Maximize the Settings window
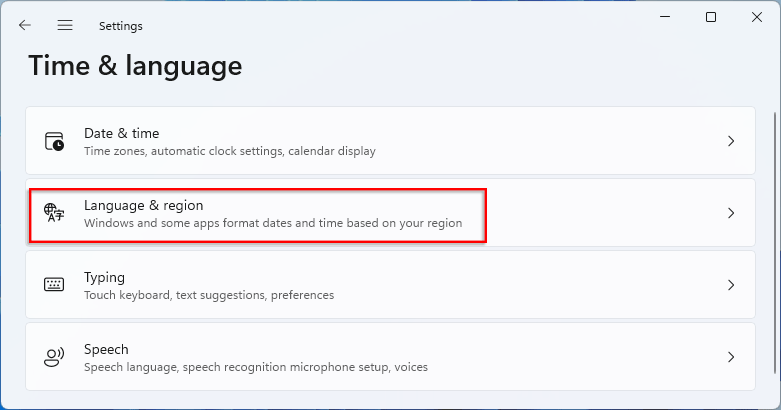Viewport: 781px width, 410px height. click(x=711, y=17)
